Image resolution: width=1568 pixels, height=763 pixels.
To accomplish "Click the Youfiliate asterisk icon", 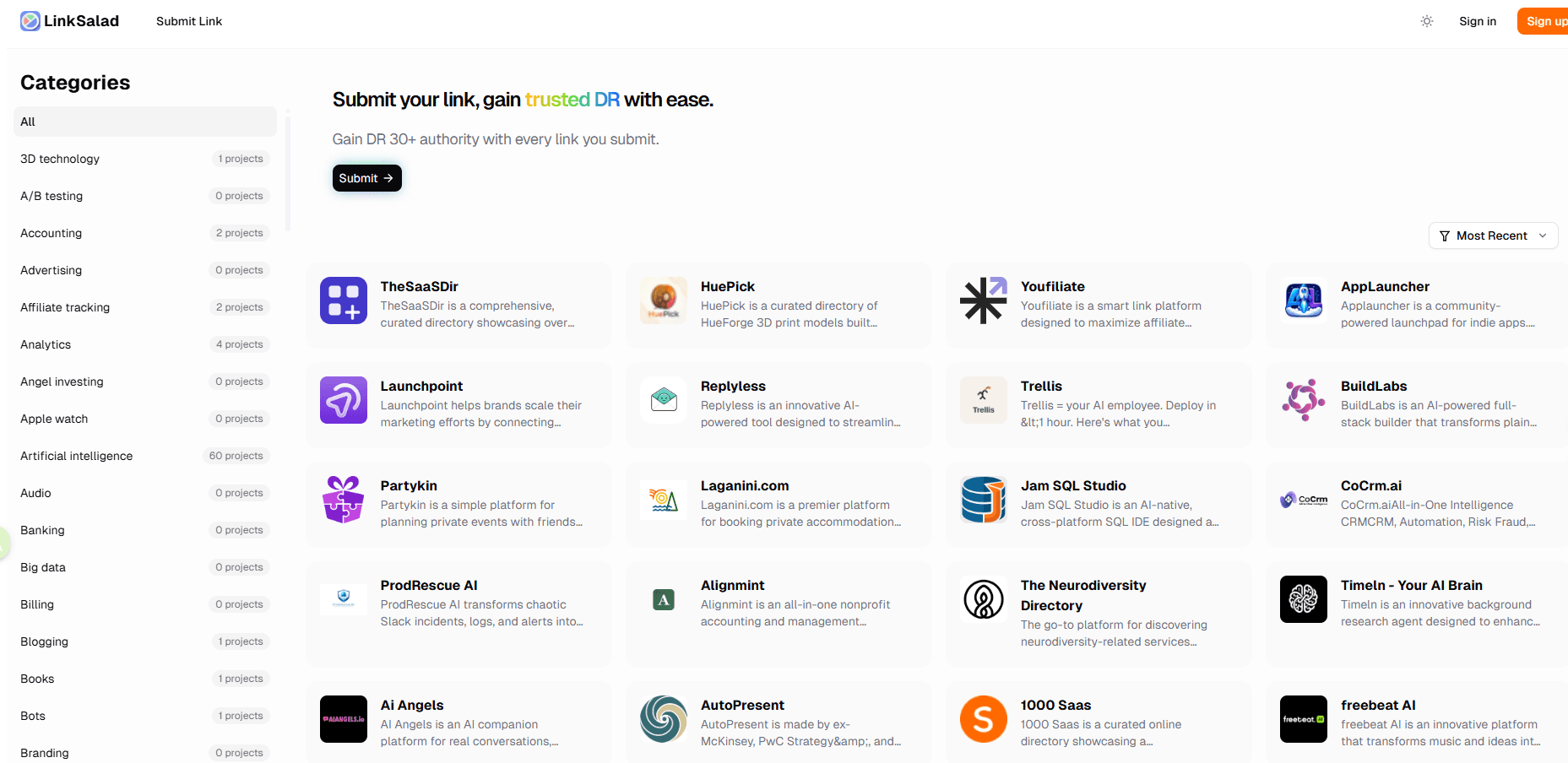I will (x=983, y=300).
